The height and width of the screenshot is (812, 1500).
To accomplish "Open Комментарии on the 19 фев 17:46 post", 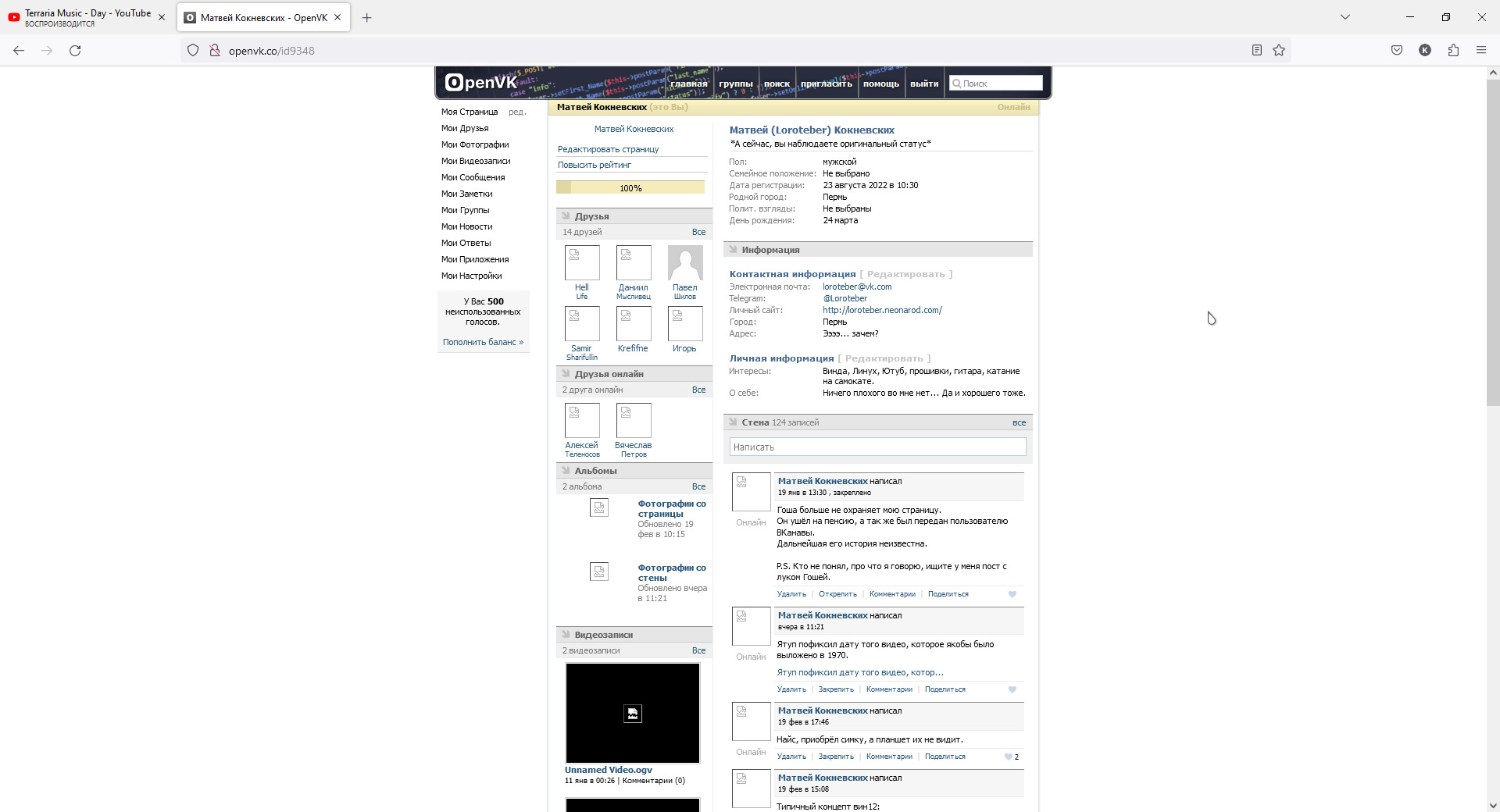I will pos(889,757).
